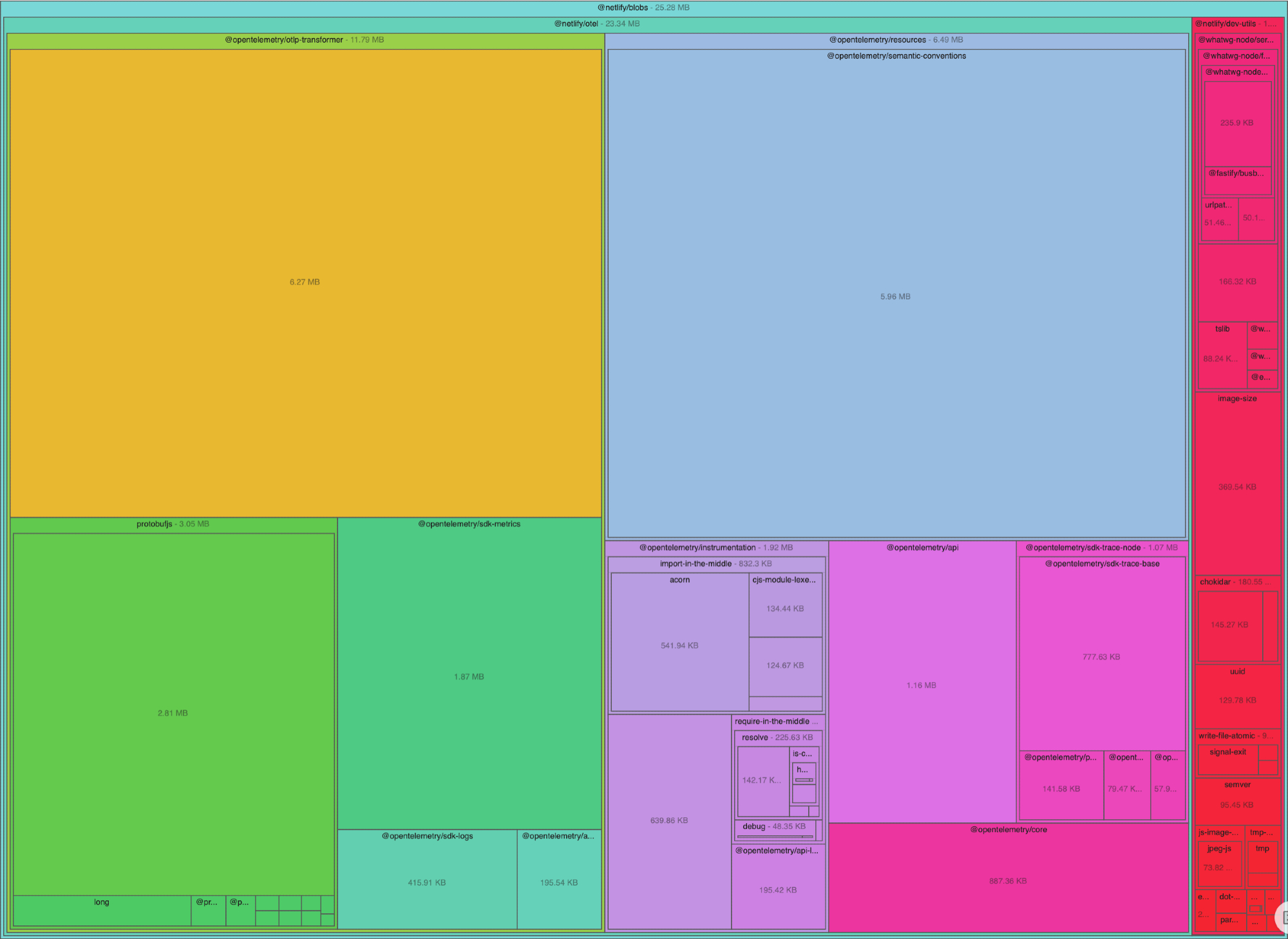Screen dimensions: 1288x939
Task: Click the @opentelemetry/api 1.16 MB block
Action: [922, 685]
